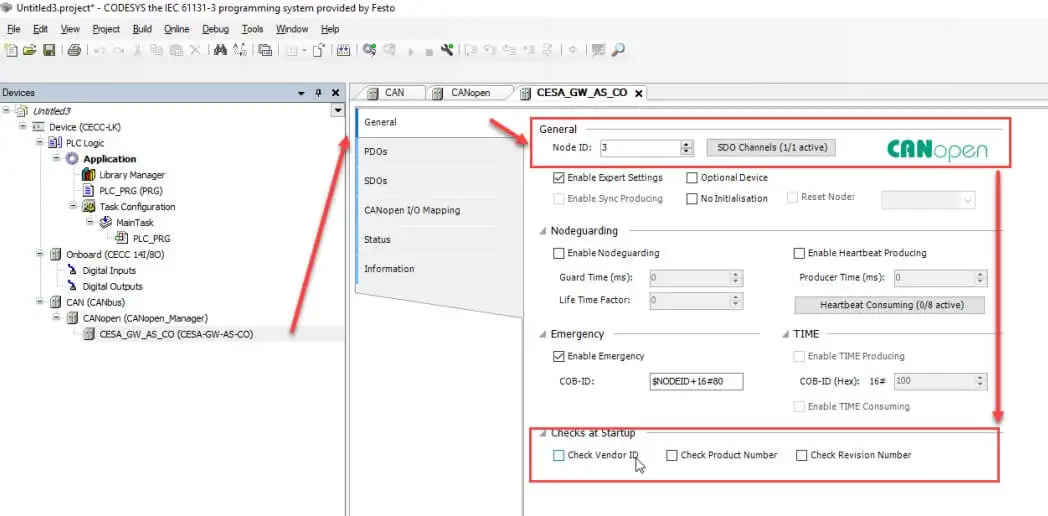Click Heartbeat Consuming (0/8 active) button

point(889,305)
